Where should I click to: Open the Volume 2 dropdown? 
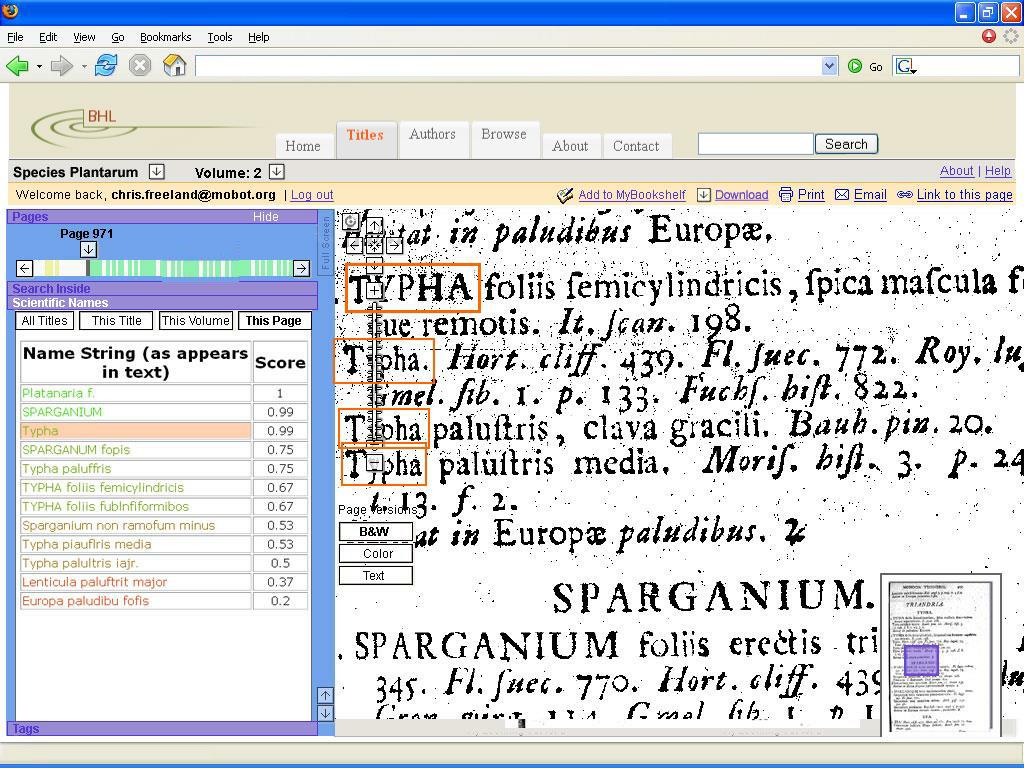(x=277, y=172)
